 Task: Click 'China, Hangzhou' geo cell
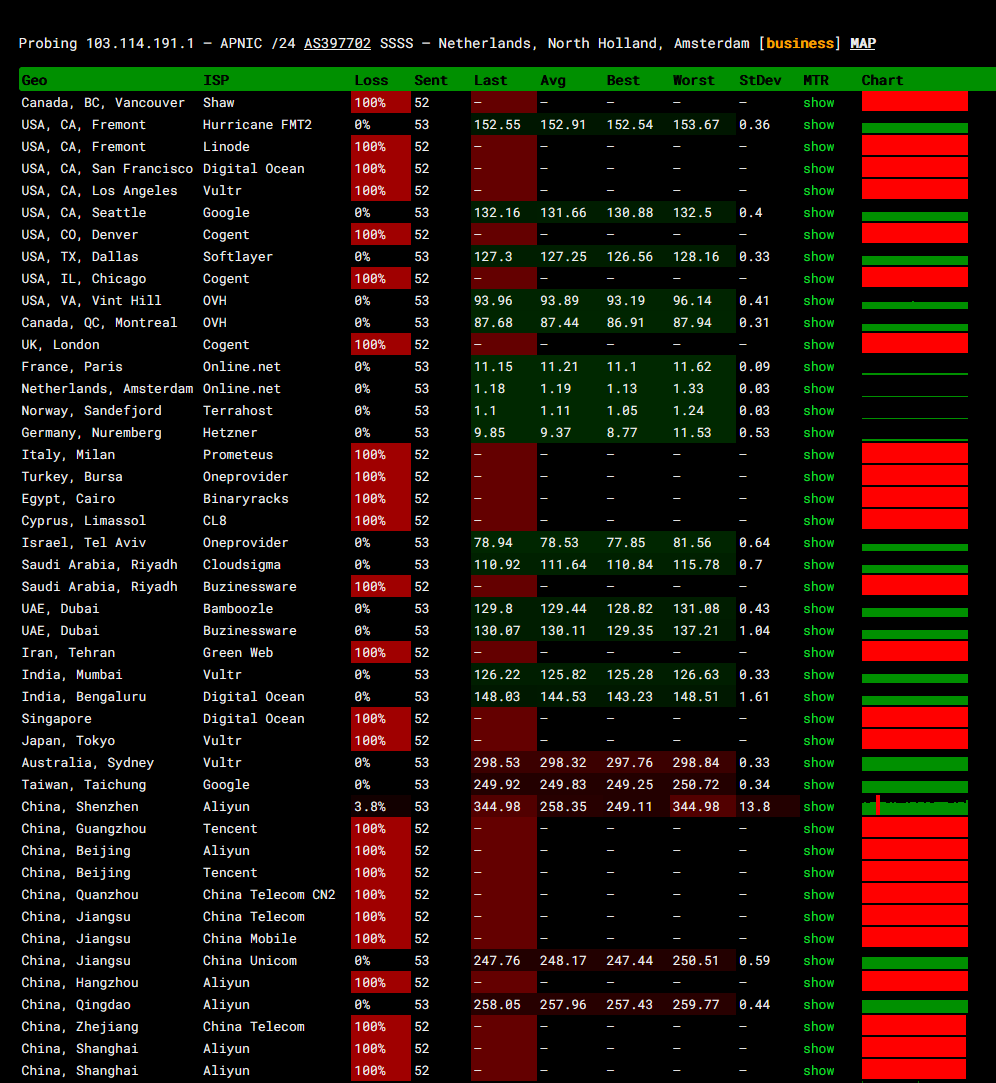79,983
